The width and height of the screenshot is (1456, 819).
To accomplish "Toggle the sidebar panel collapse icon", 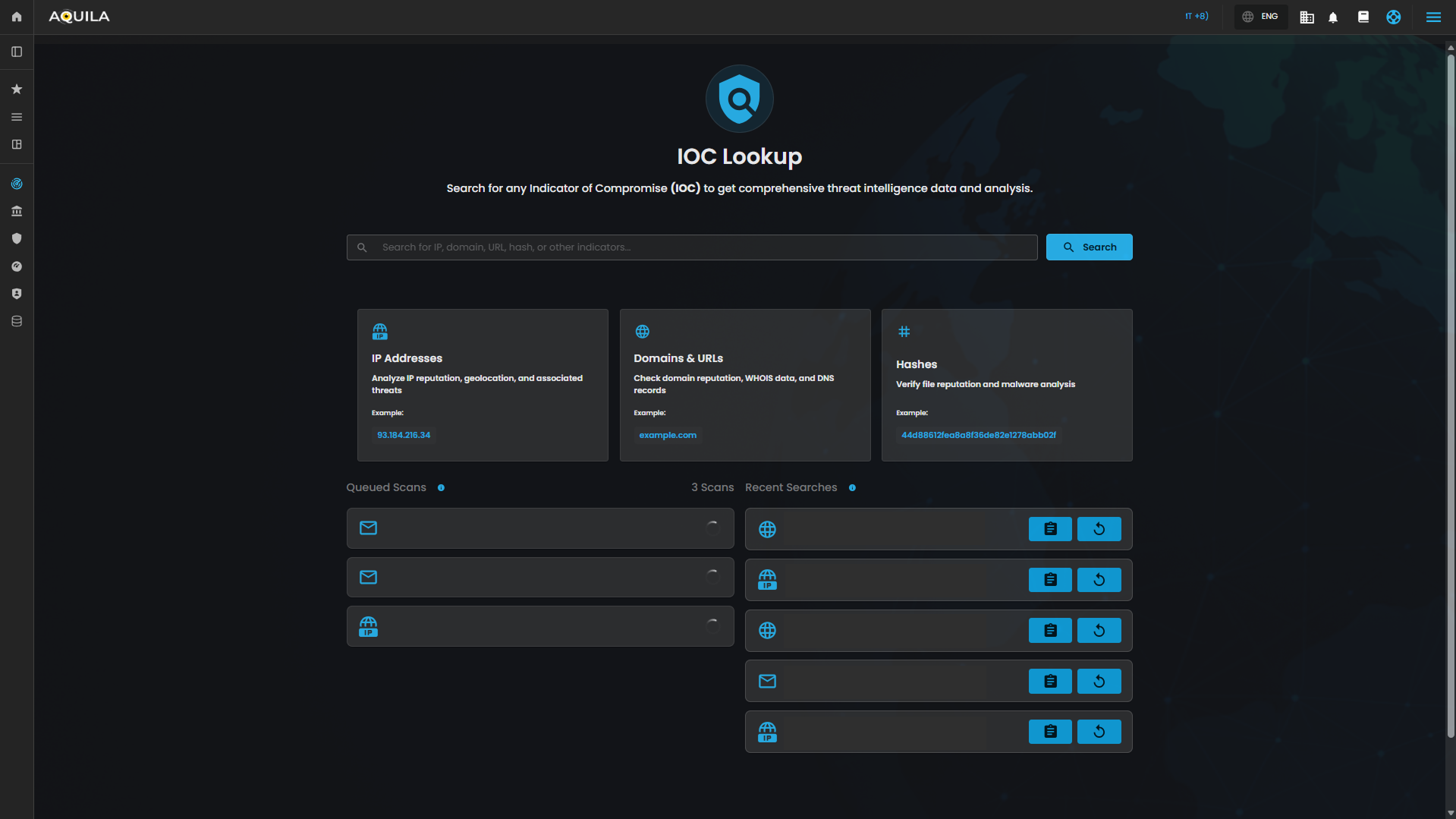I will click(x=17, y=52).
